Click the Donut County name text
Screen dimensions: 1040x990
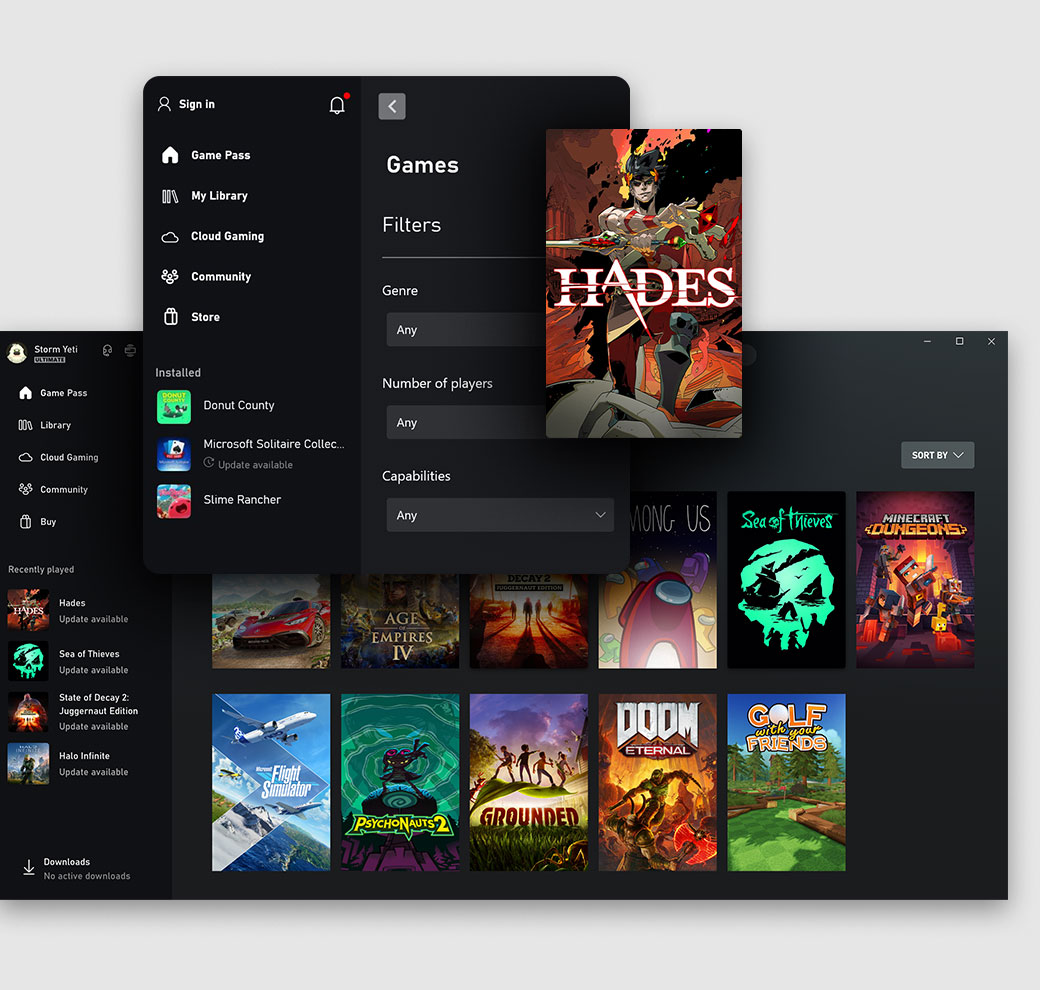(239, 405)
